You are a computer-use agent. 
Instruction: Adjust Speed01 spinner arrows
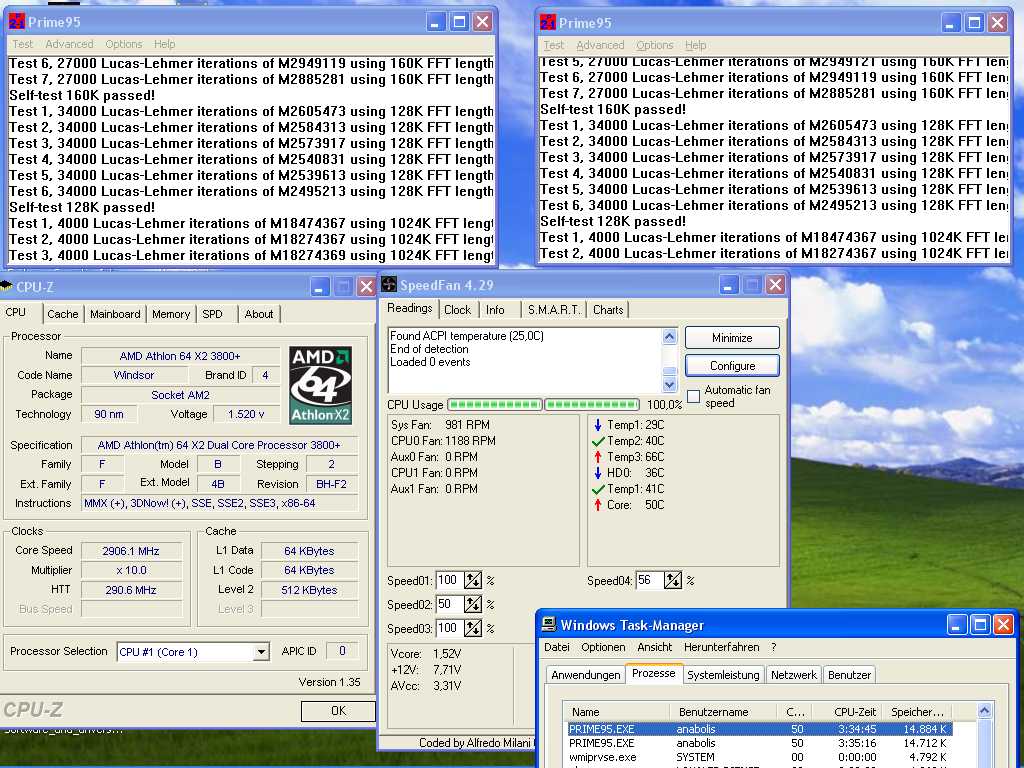(x=473, y=580)
